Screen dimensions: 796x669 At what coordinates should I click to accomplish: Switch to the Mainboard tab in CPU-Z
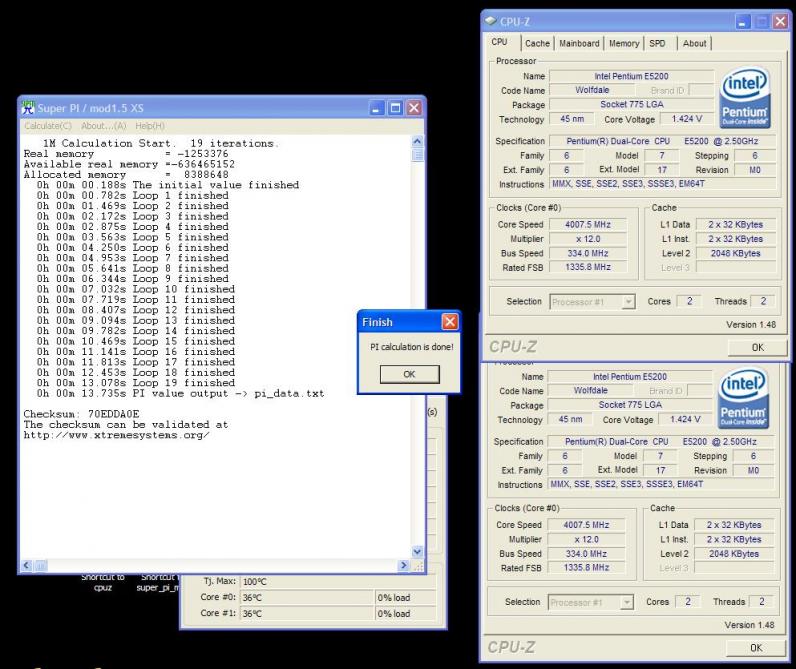coord(579,44)
